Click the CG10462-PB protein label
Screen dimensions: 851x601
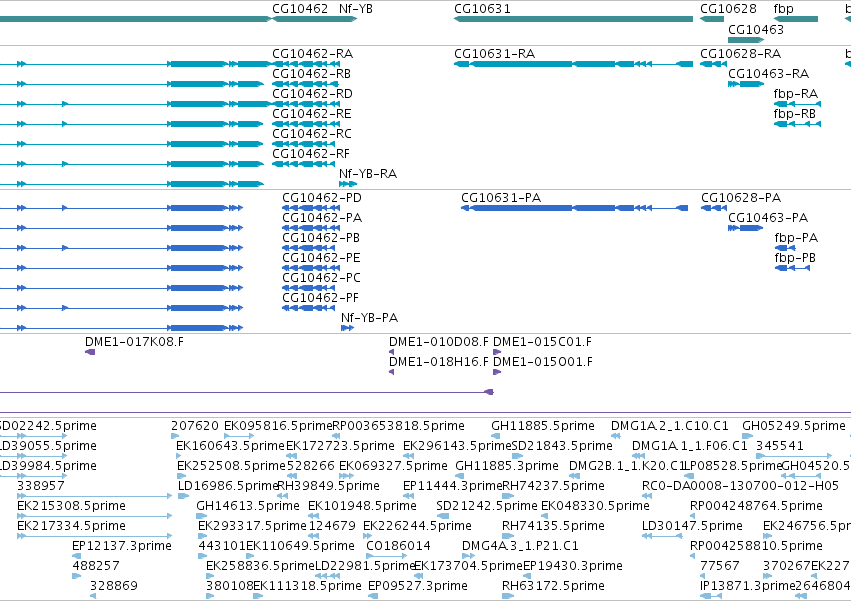[321, 238]
